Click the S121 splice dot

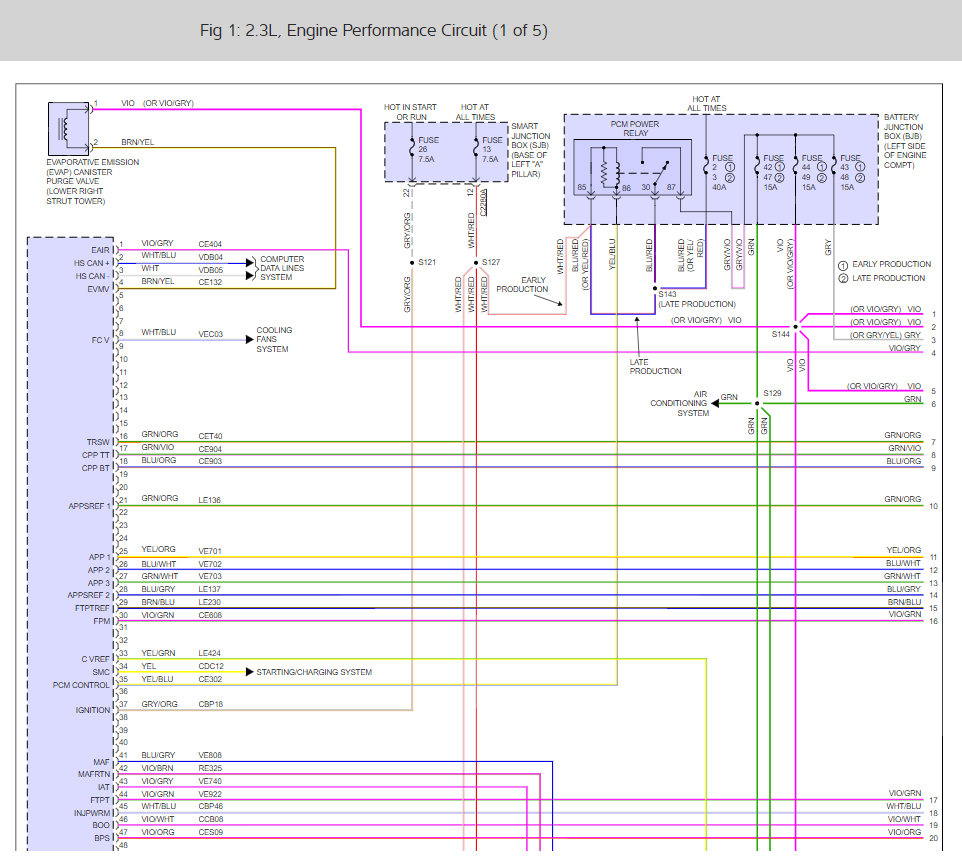point(412,263)
